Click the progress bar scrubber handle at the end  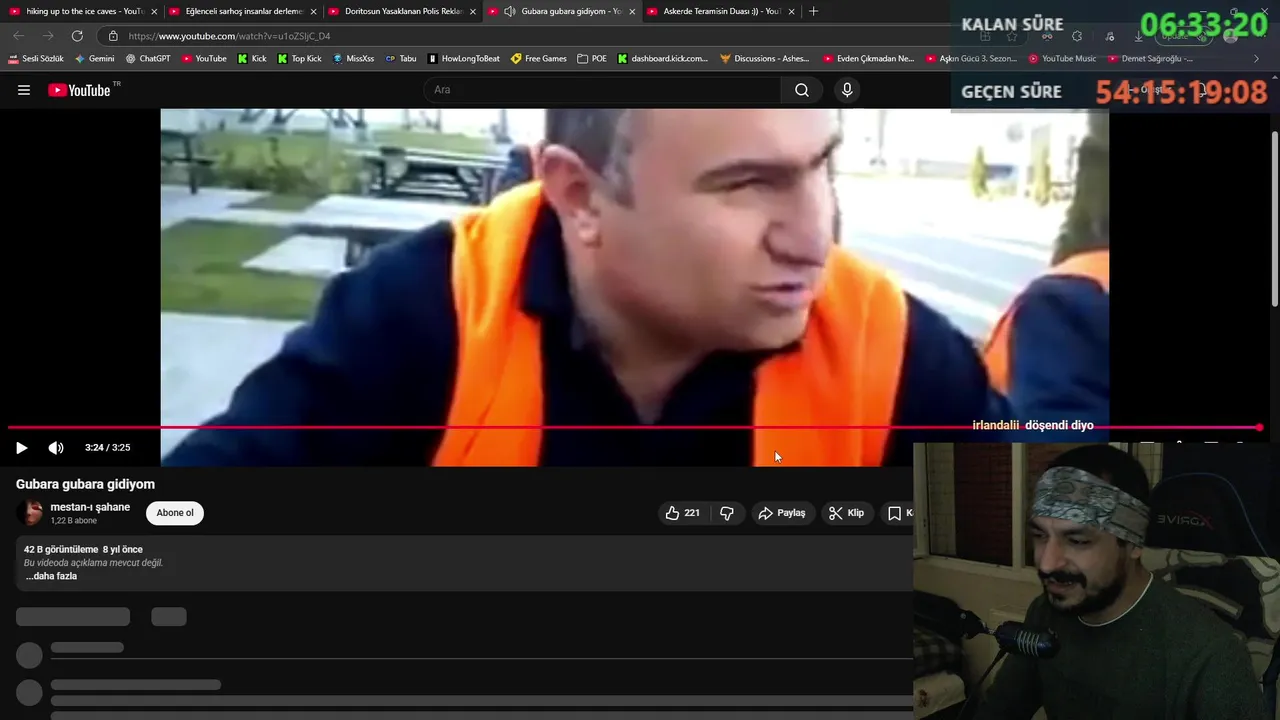[1259, 427]
